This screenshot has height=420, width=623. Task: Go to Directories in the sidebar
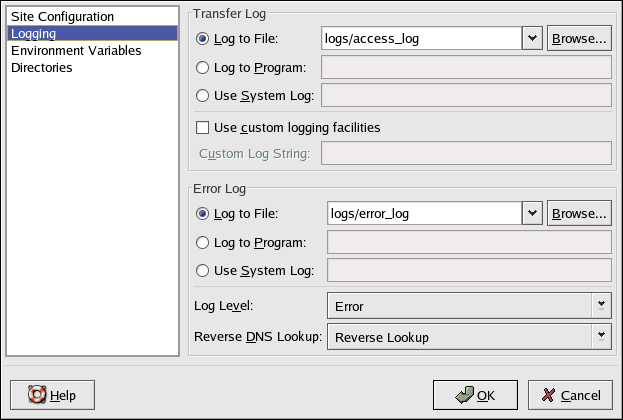[42, 68]
